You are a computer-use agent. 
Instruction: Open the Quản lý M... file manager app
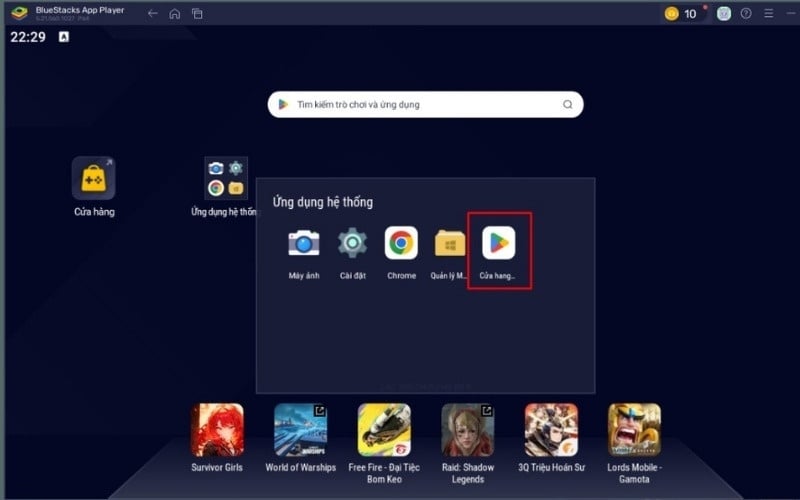[449, 243]
